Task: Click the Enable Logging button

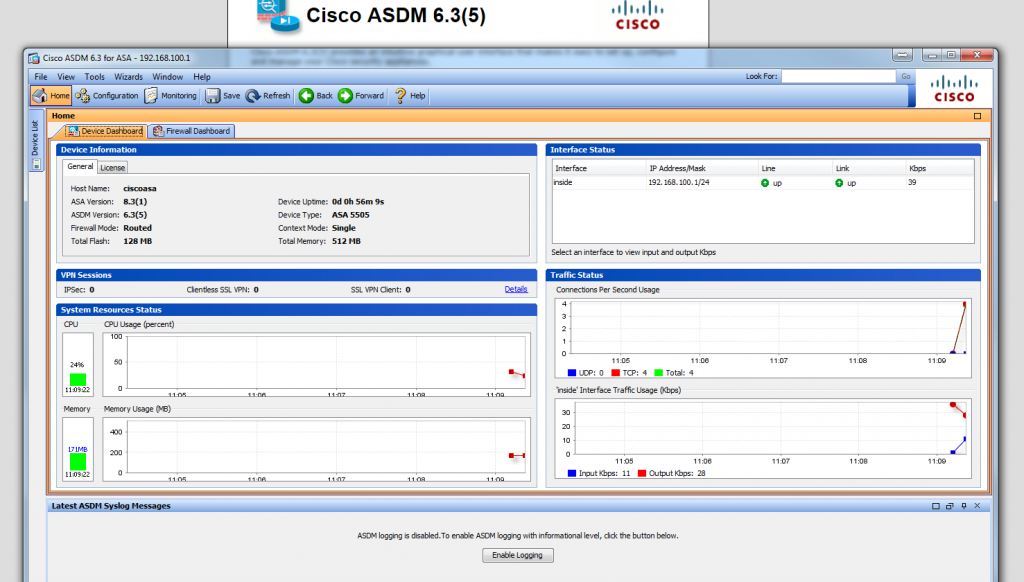Action: click(x=517, y=555)
